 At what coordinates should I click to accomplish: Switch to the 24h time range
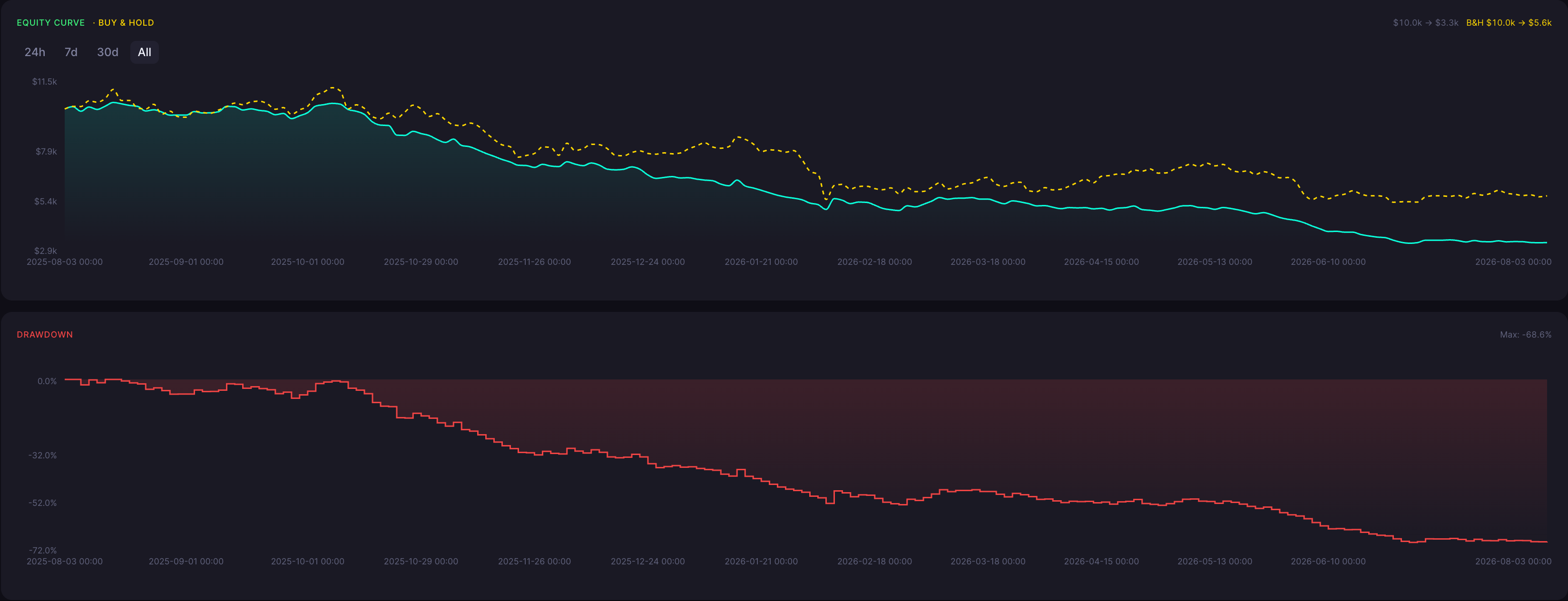(35, 52)
